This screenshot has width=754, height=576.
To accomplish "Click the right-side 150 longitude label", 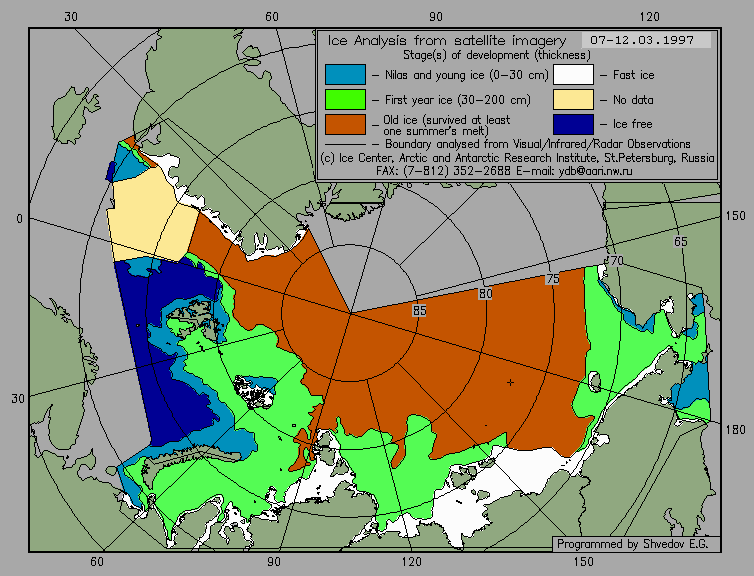I will 735,216.
